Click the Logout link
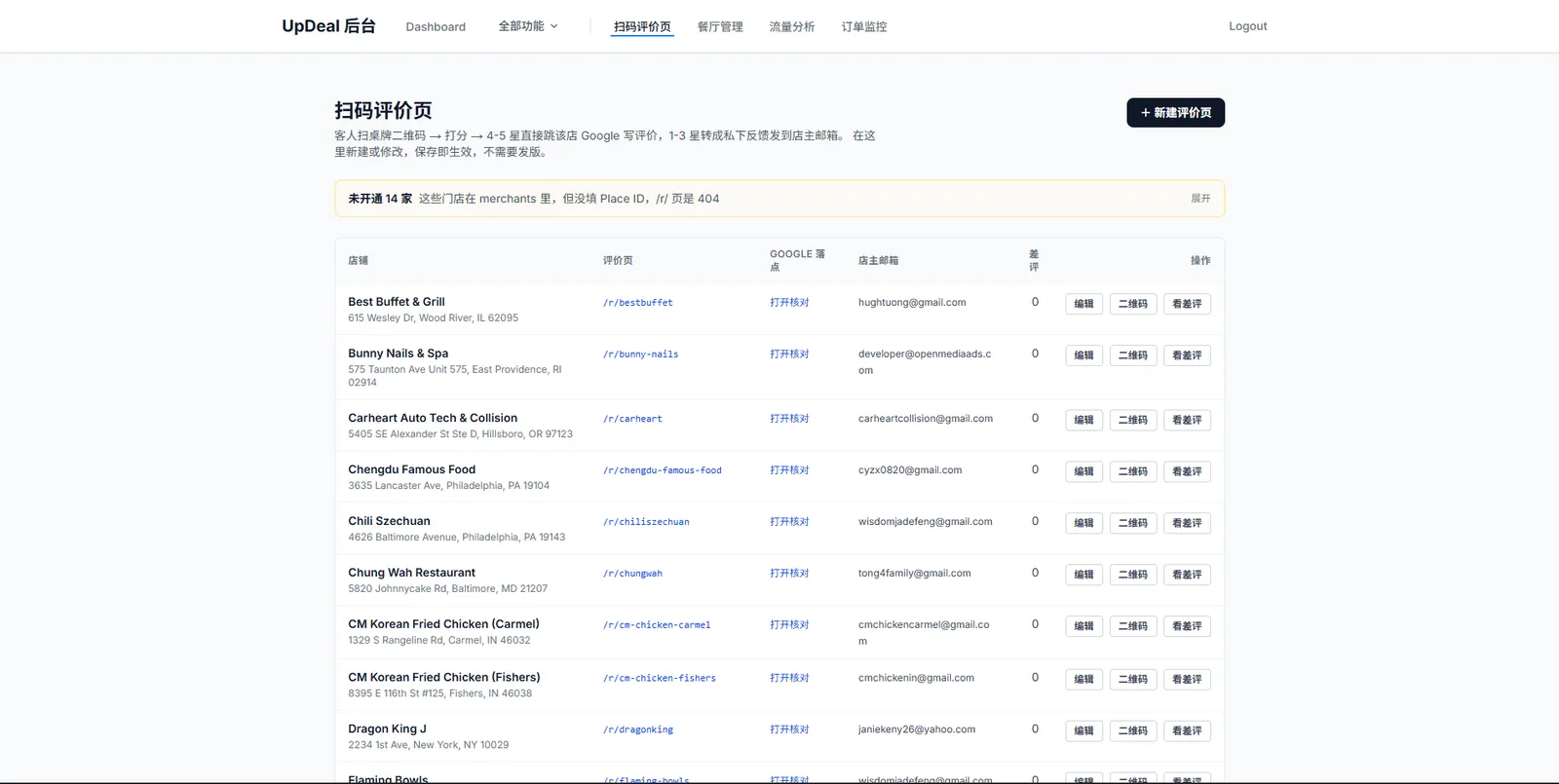Screen dimensions: 1559x784 click(x=1248, y=26)
